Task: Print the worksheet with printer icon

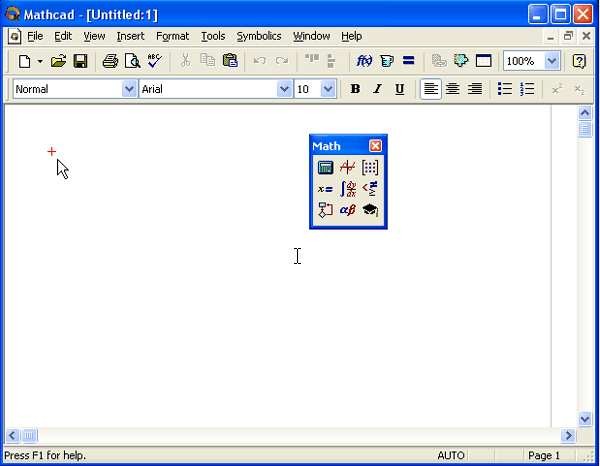Action: pos(110,61)
